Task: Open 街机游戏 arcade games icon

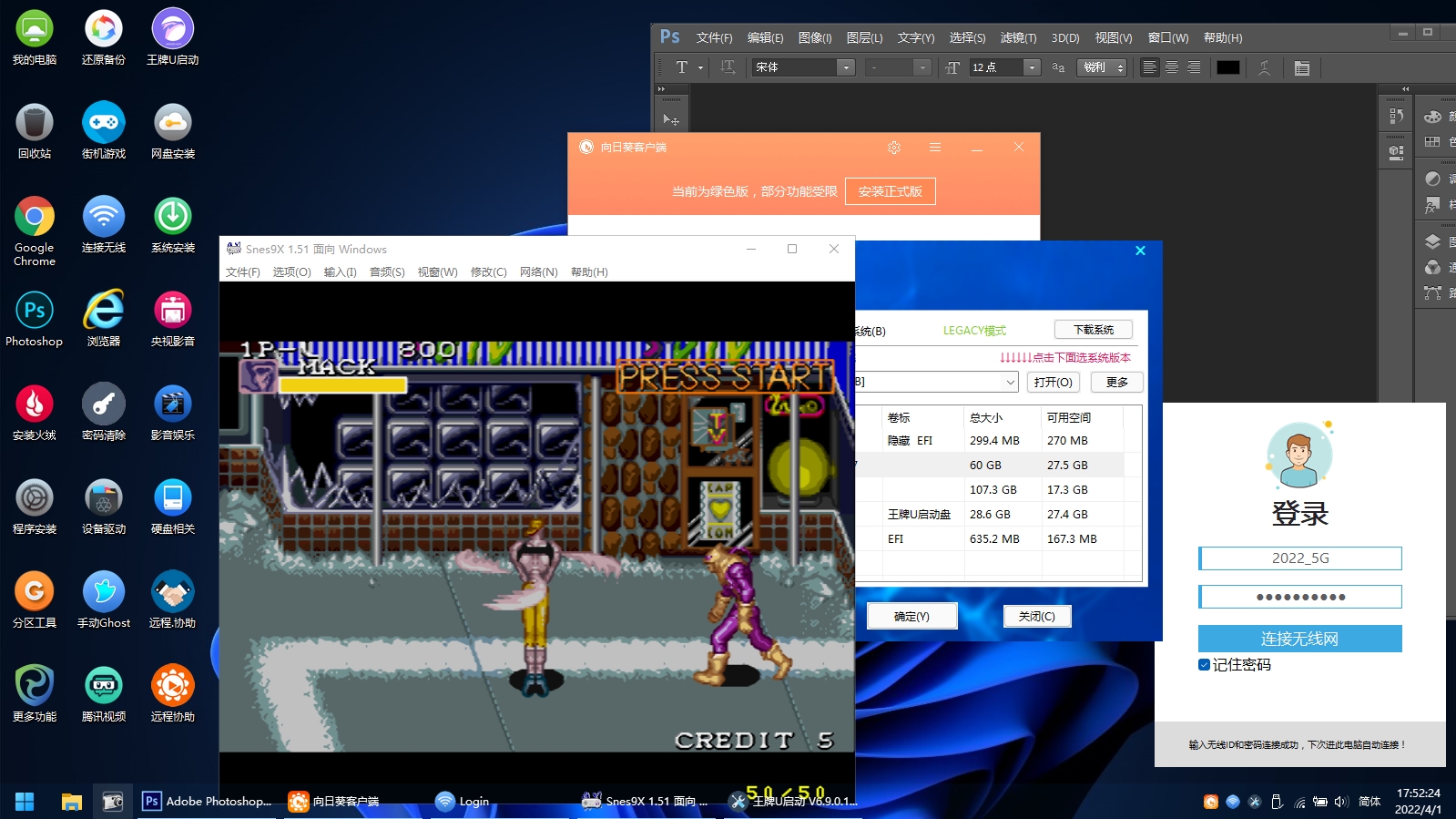Action: [103, 131]
